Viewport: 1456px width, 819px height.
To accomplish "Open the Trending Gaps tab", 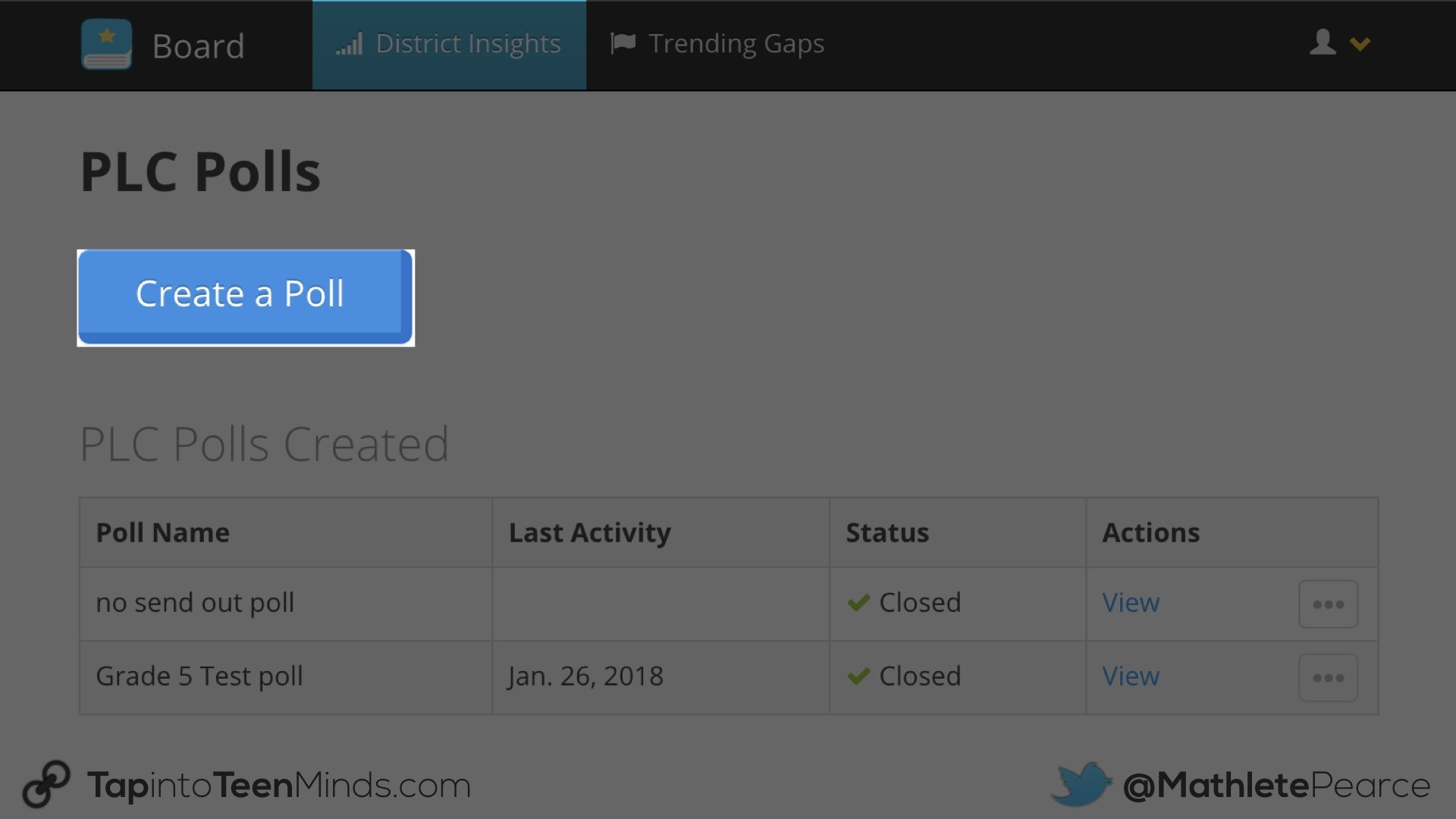I will [x=736, y=44].
